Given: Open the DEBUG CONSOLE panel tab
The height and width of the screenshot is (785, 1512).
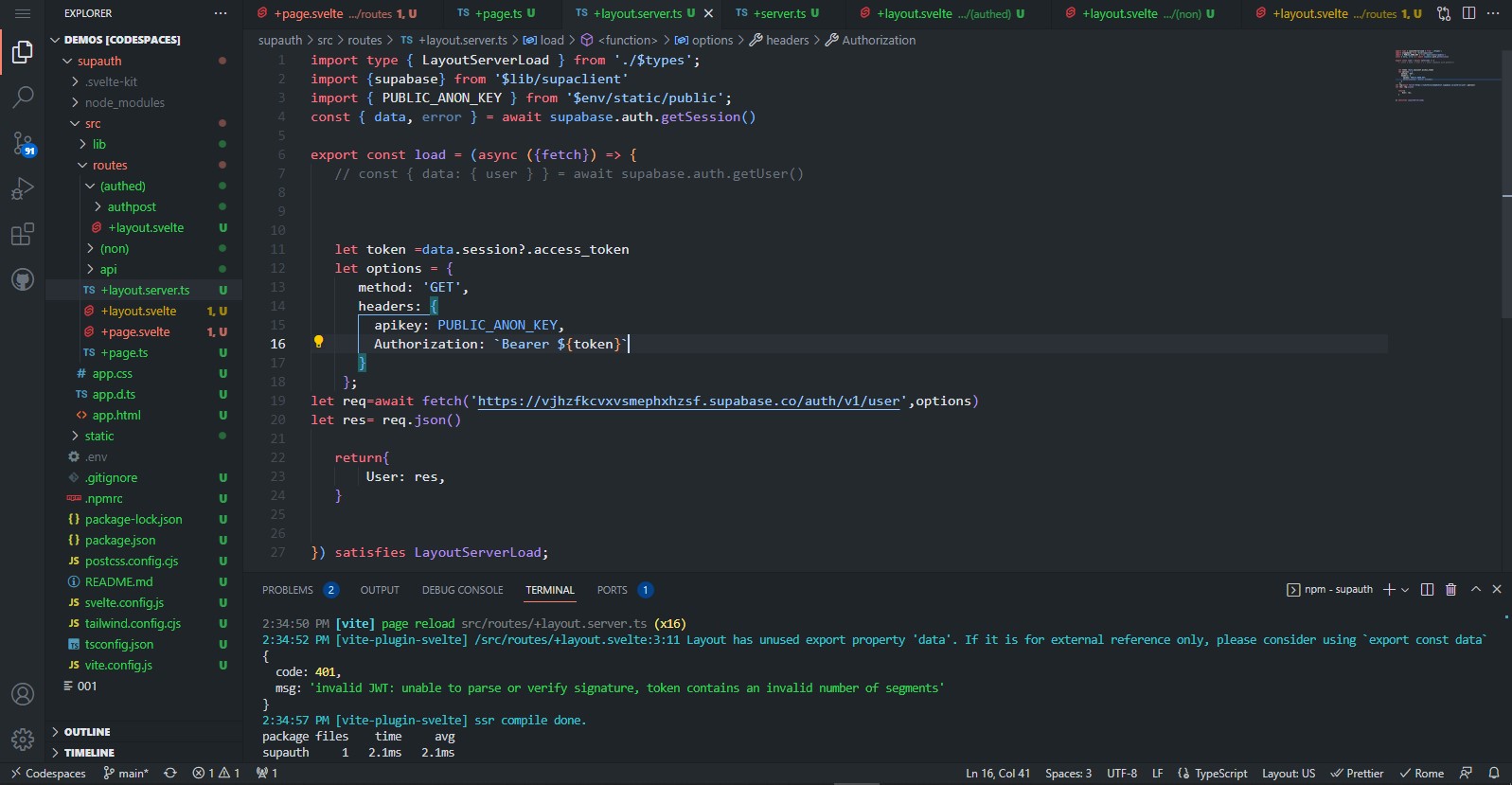Looking at the screenshot, I should point(462,590).
